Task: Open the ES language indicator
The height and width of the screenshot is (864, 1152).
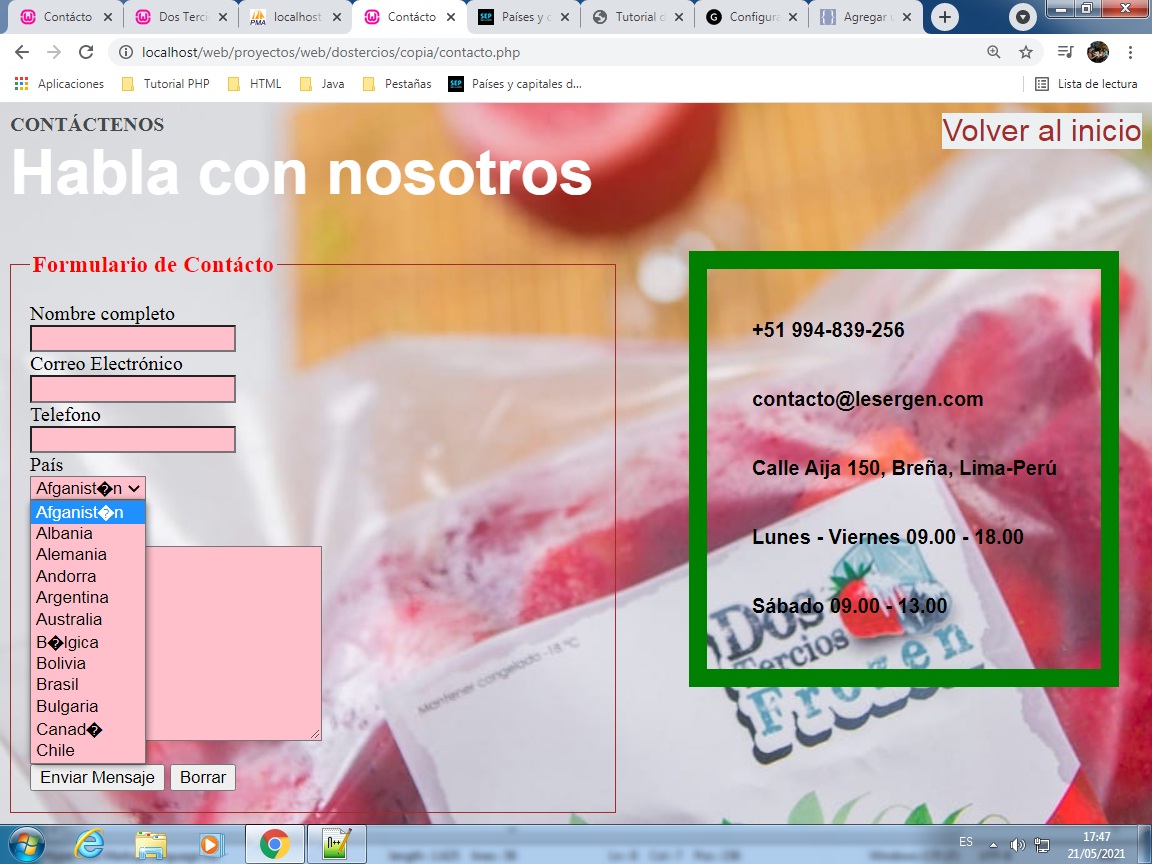Action: tap(966, 842)
